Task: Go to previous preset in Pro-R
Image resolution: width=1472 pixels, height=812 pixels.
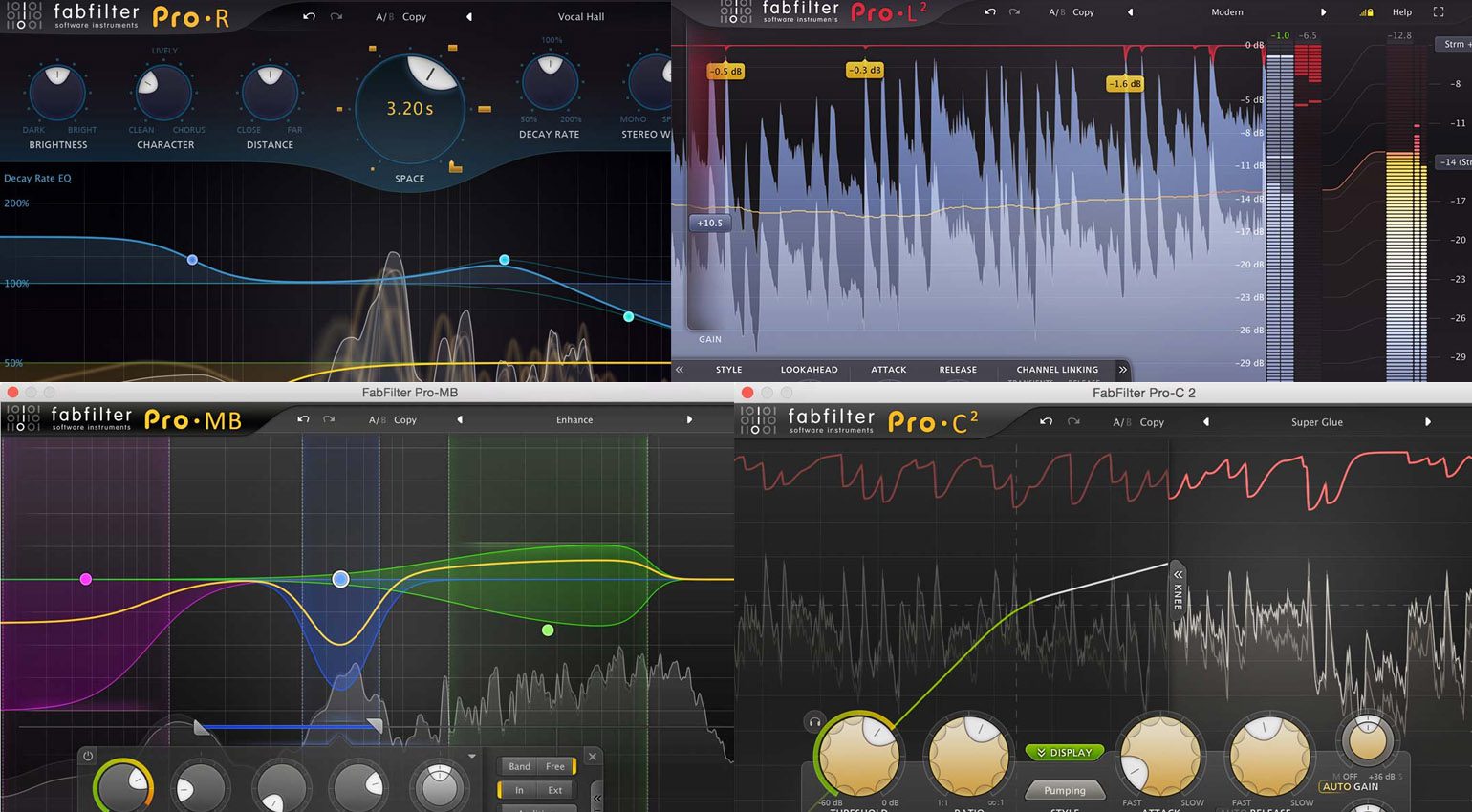Action: [x=468, y=16]
